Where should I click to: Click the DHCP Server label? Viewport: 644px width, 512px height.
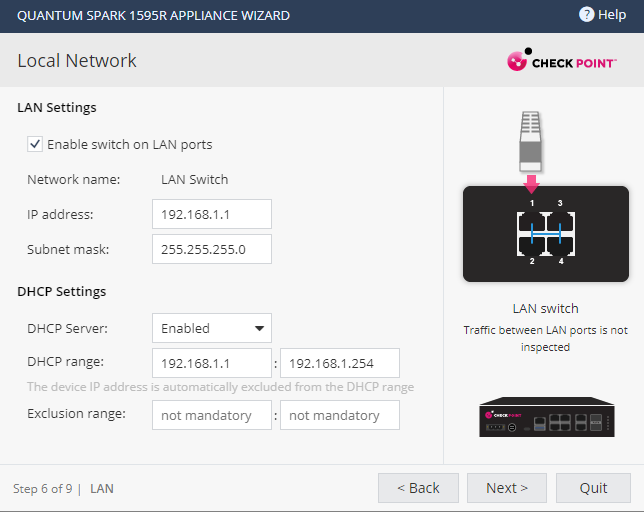pos(67,328)
